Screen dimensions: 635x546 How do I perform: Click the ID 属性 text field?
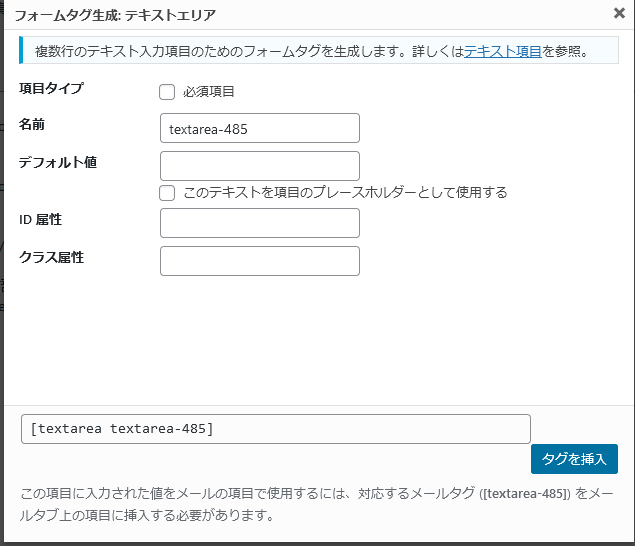tap(259, 223)
